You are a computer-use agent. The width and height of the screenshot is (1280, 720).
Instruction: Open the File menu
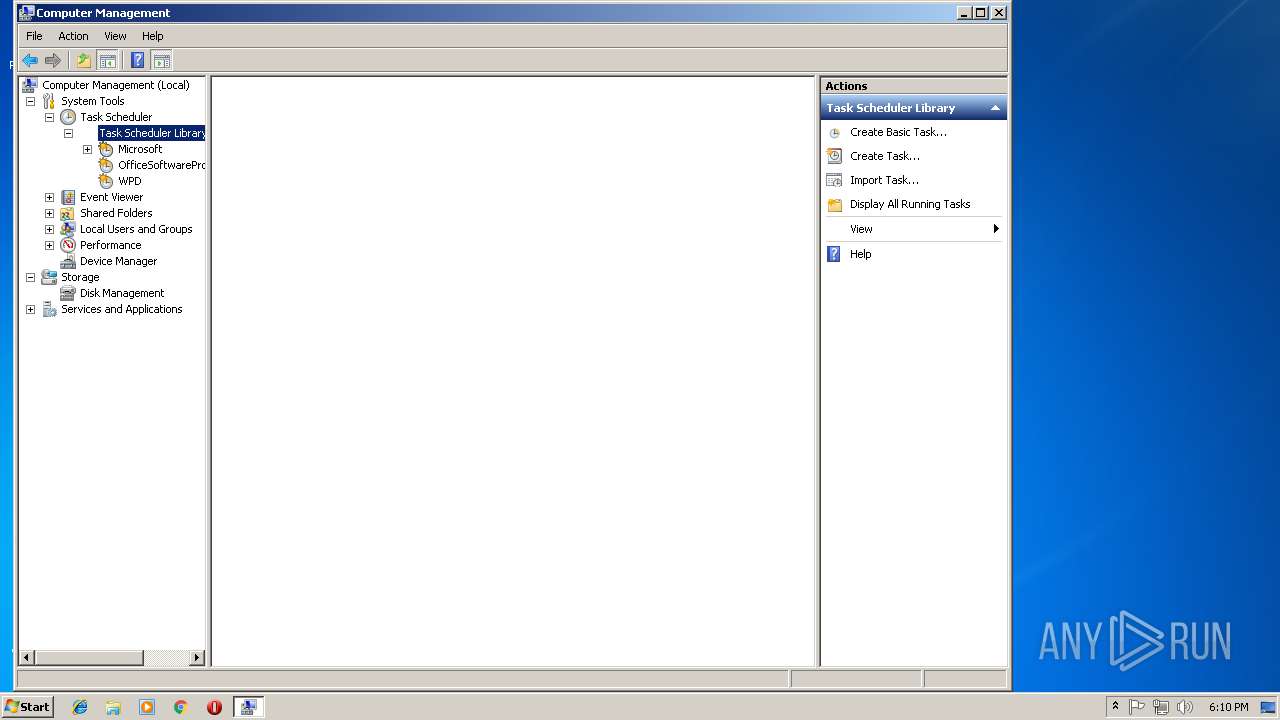coord(34,36)
